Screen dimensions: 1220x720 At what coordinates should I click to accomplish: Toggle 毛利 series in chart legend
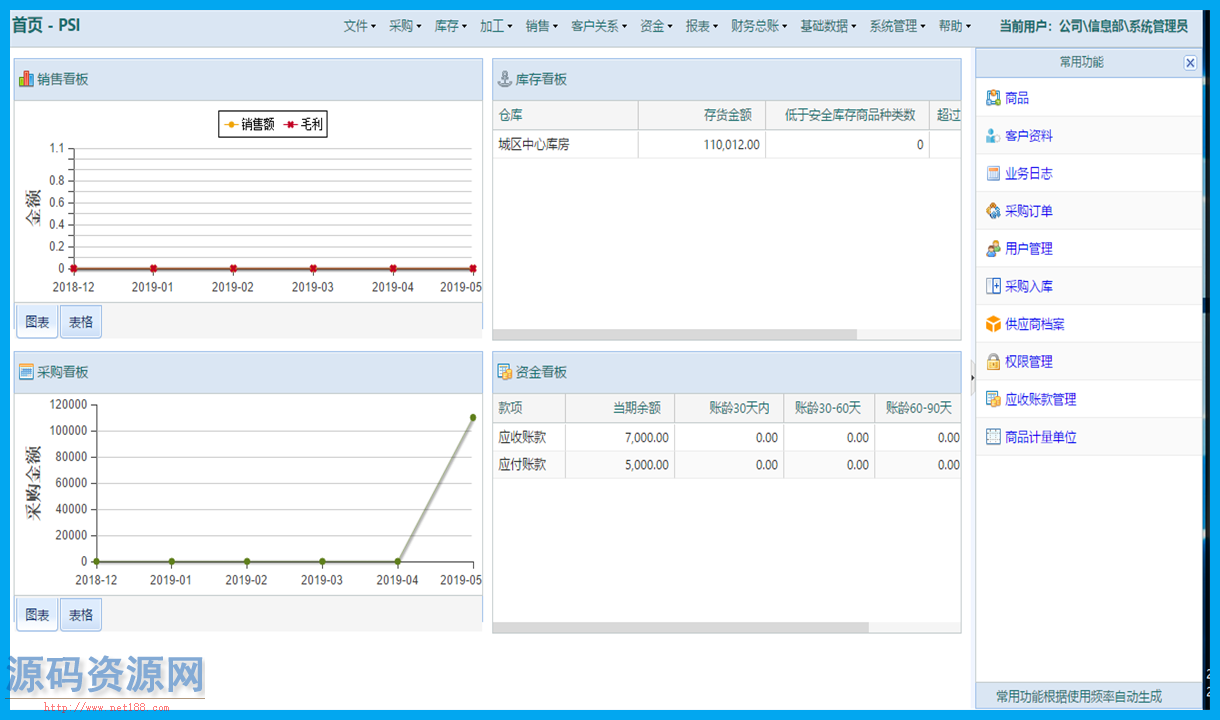coord(305,124)
